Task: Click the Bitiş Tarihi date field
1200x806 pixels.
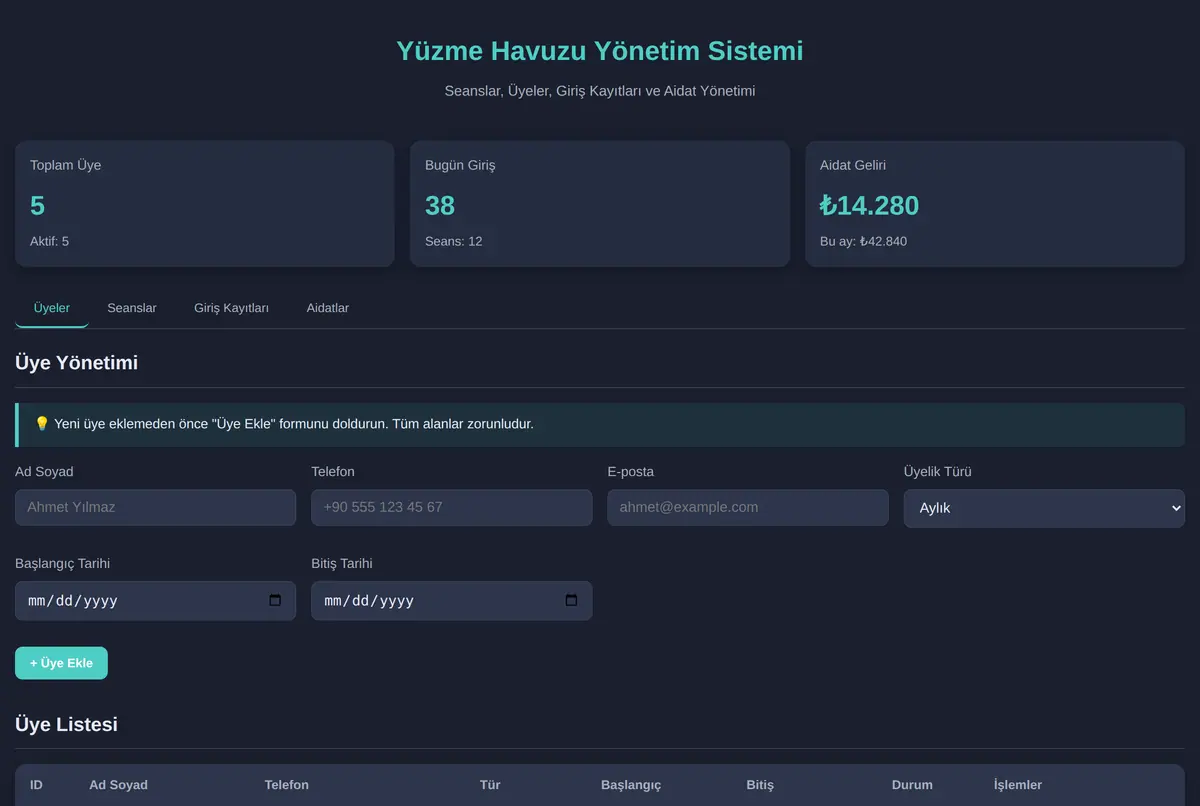Action: tap(452, 601)
